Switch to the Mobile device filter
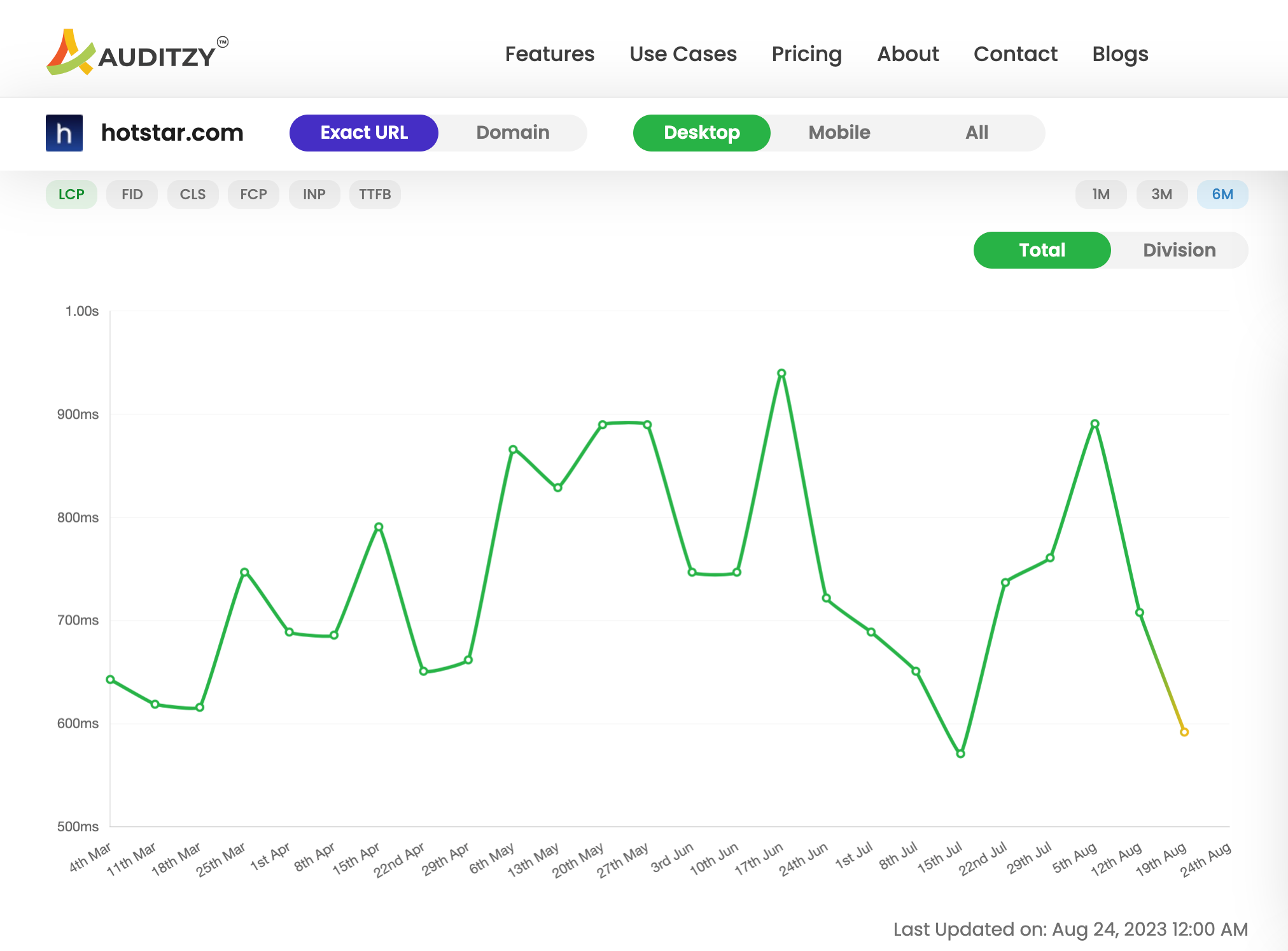 point(839,133)
